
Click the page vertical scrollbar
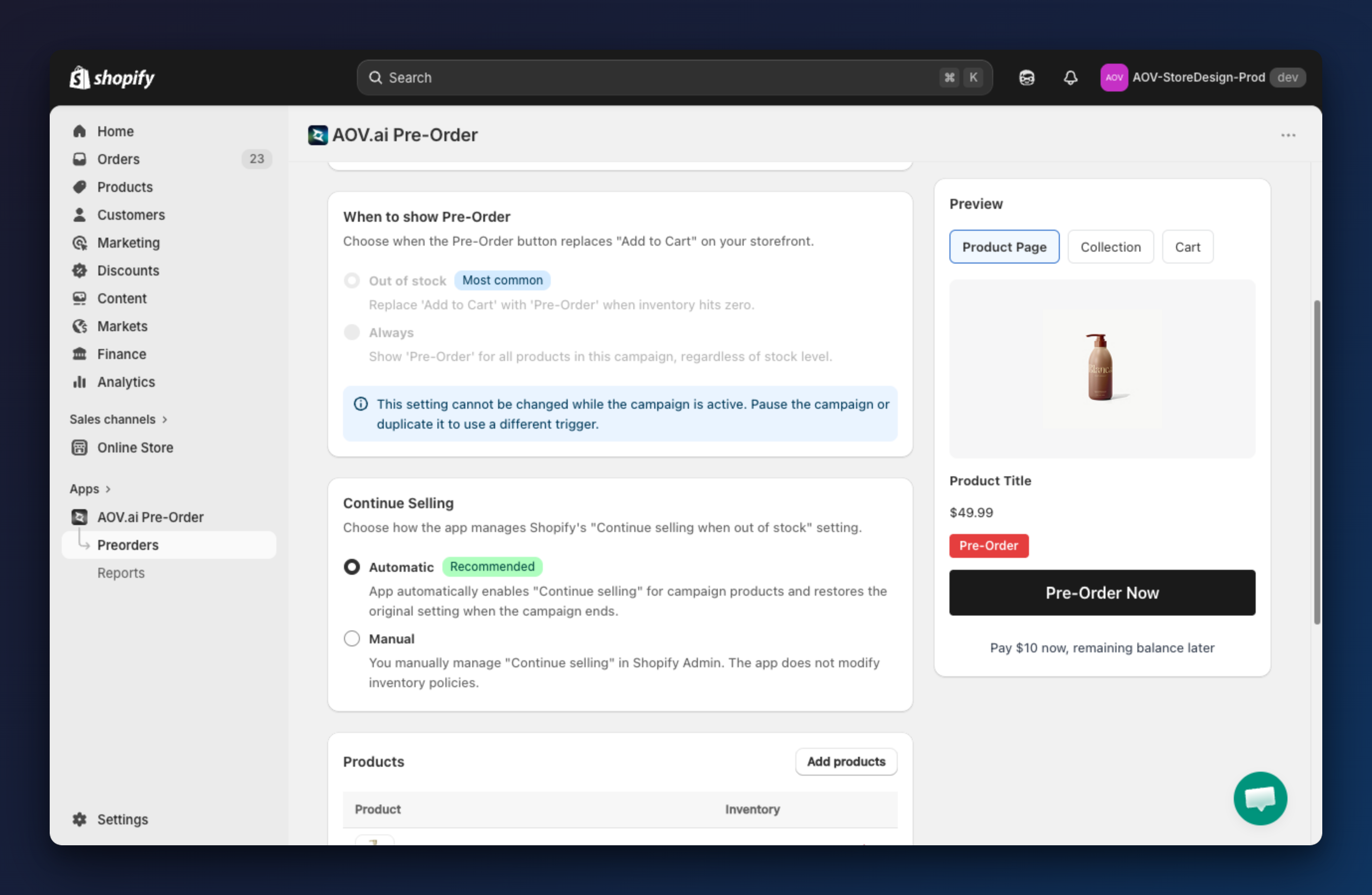[x=1316, y=461]
